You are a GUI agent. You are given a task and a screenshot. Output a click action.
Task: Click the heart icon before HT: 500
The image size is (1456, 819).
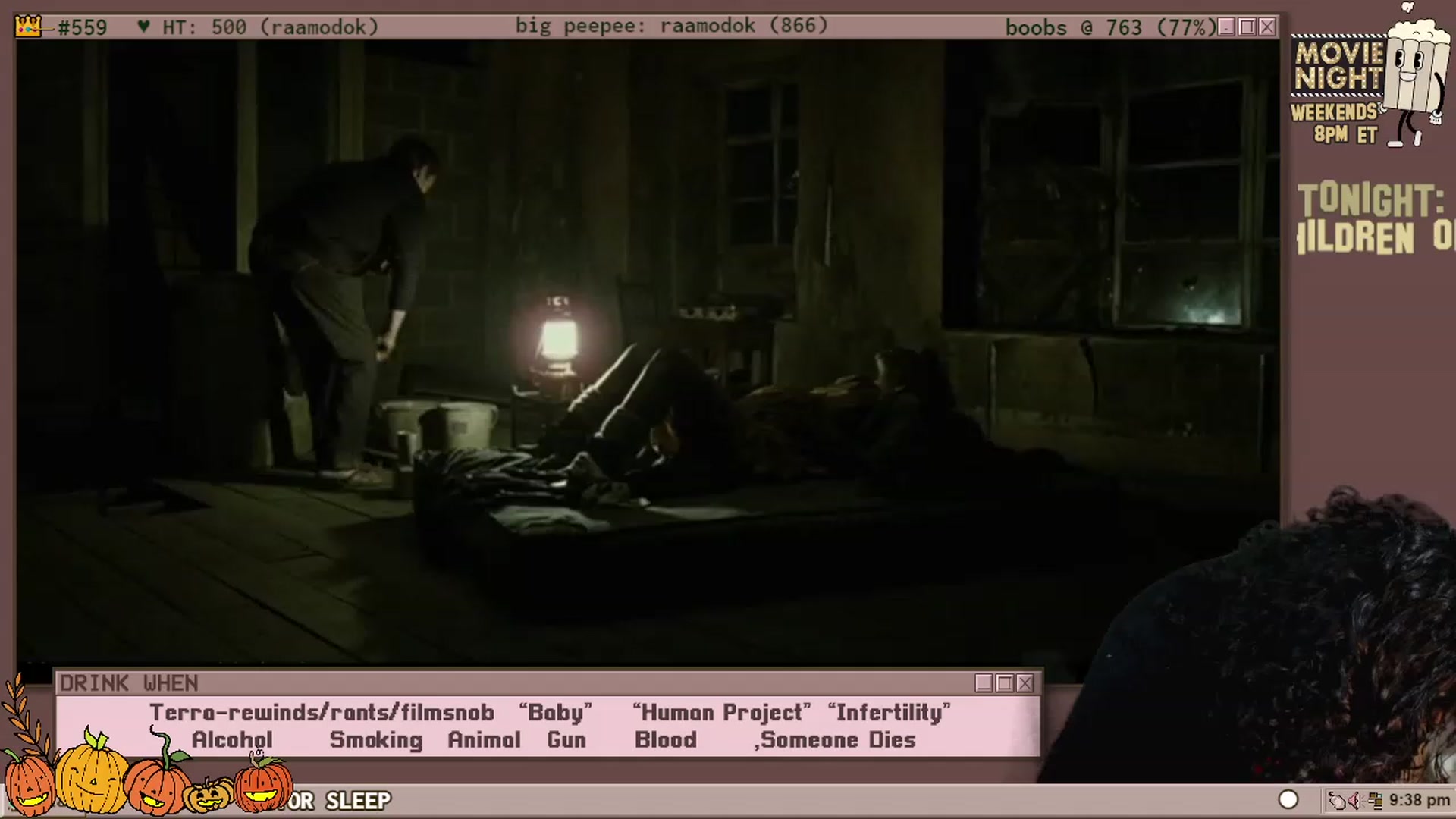[x=143, y=27]
